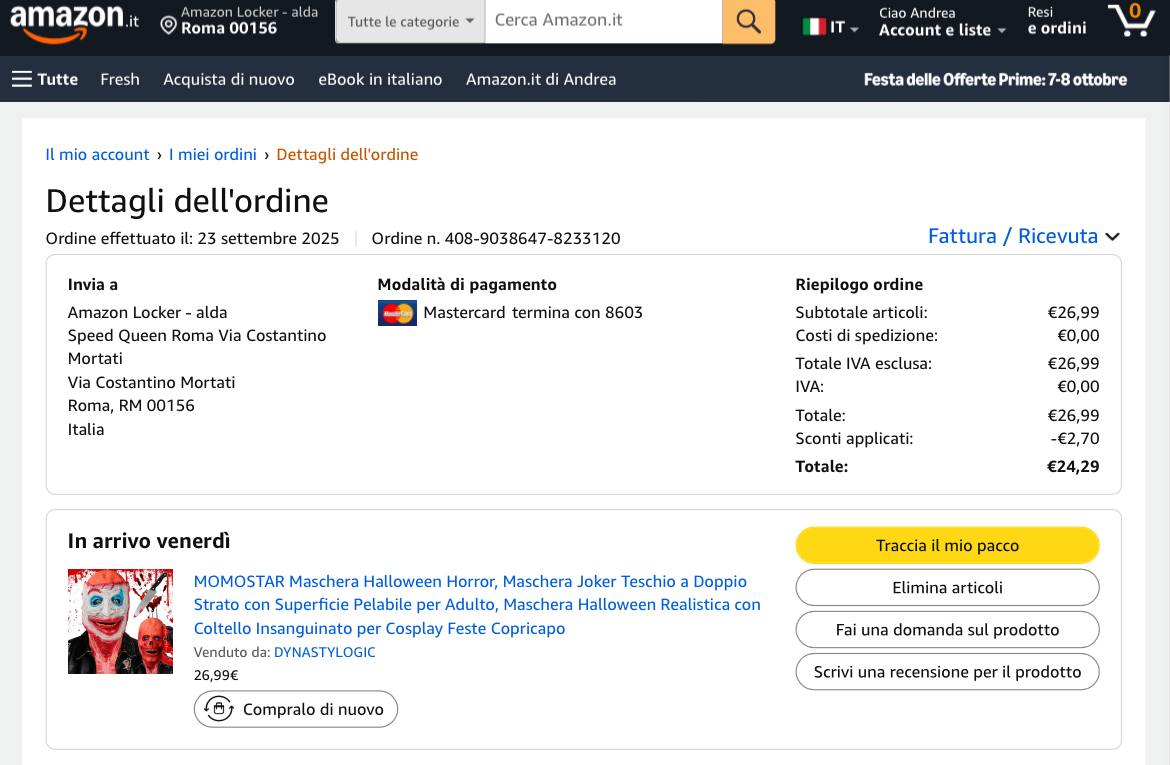Click Totale IVA esclusa €26,99 value
This screenshot has width=1170, height=765.
(x=1073, y=363)
